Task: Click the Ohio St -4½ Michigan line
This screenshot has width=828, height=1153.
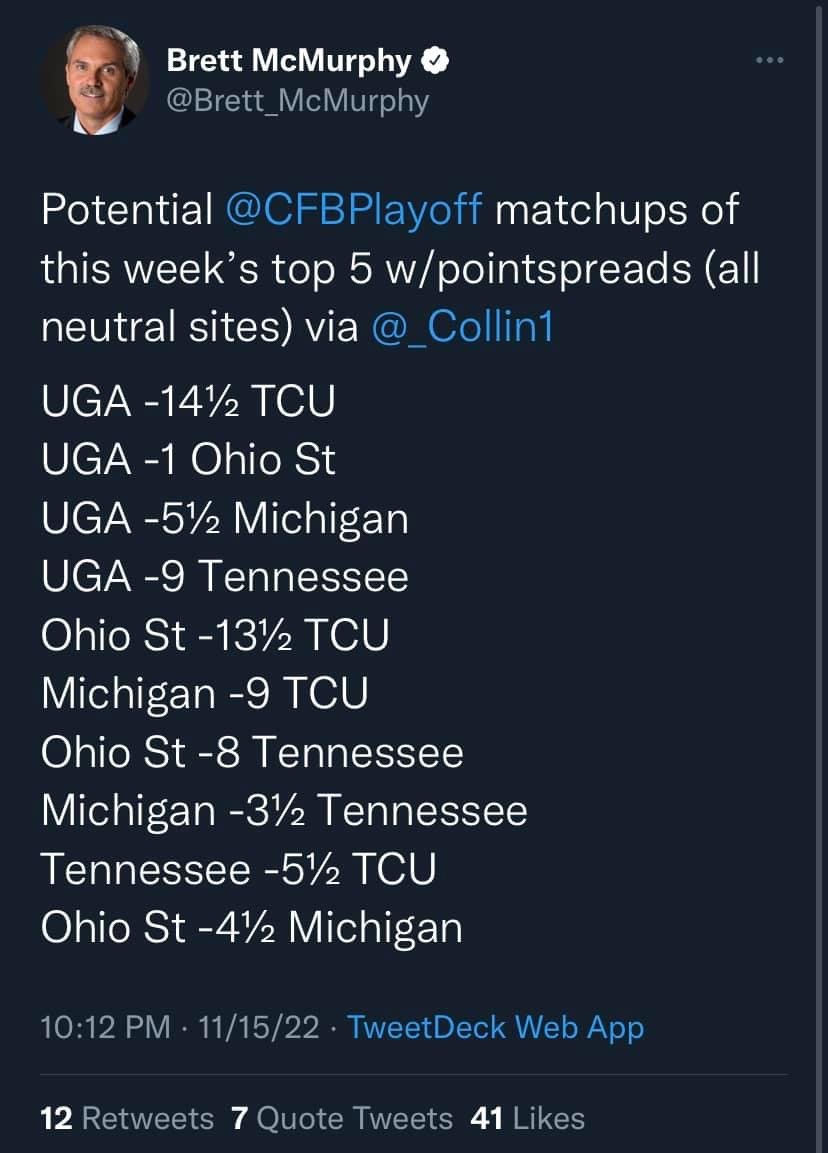Action: (251, 927)
